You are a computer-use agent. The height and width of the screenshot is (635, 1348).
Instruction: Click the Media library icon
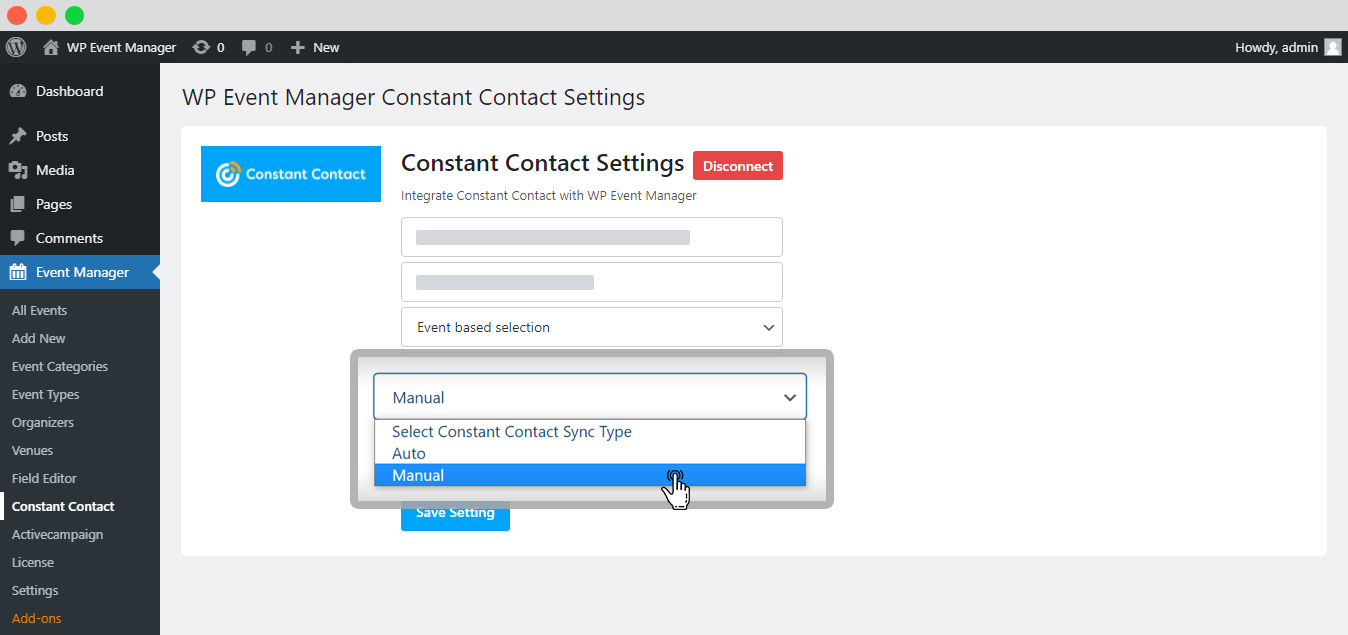(x=18, y=170)
